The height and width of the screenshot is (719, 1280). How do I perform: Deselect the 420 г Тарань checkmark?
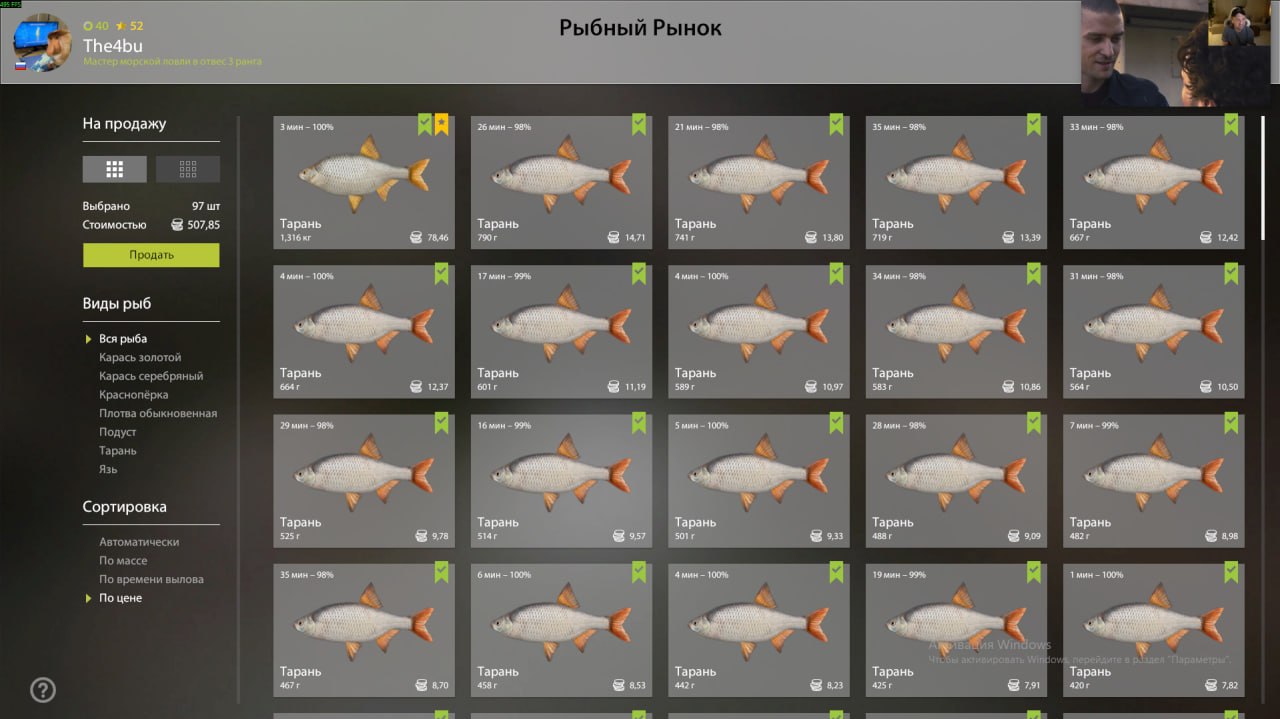[1231, 572]
